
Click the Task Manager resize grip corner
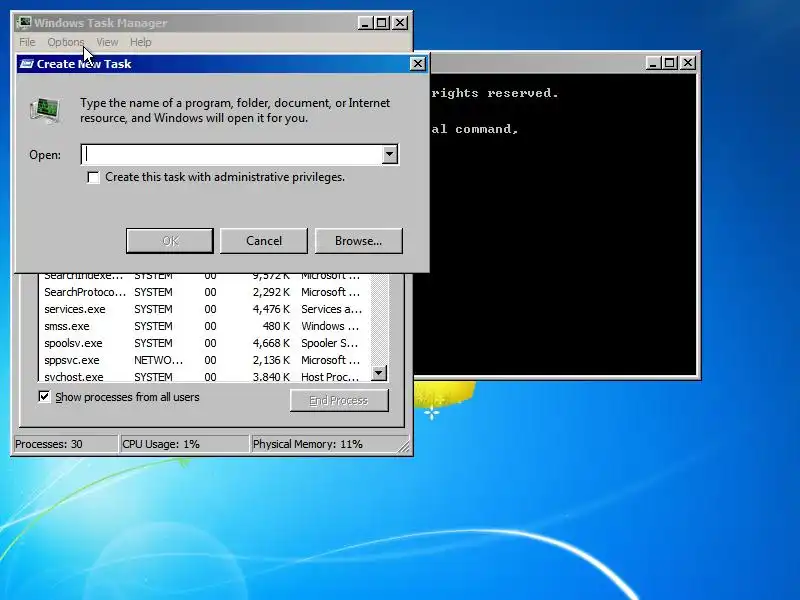404,446
